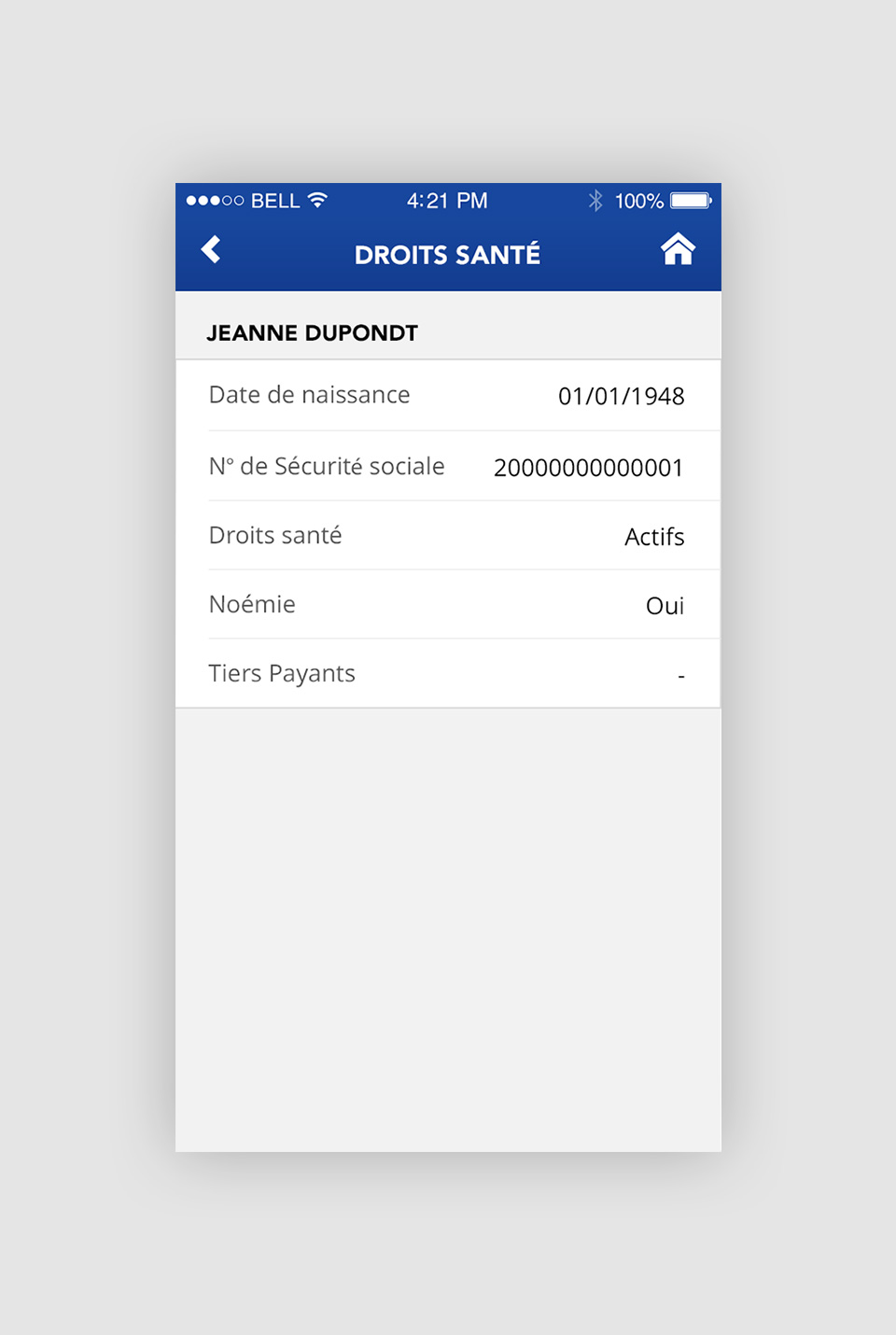Viewport: 896px width, 1335px height.
Task: Select the Date de naissance label
Action: tap(309, 395)
